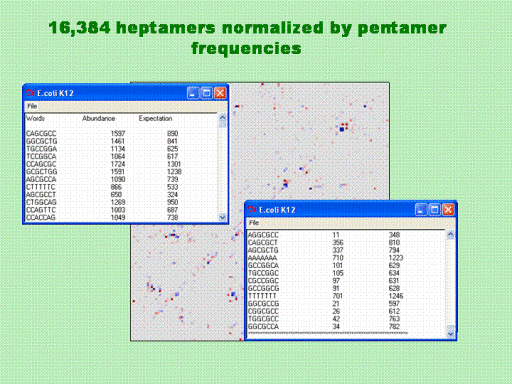Click the Tk icon in top-left window title
This screenshot has height=384, width=512.
[30, 93]
